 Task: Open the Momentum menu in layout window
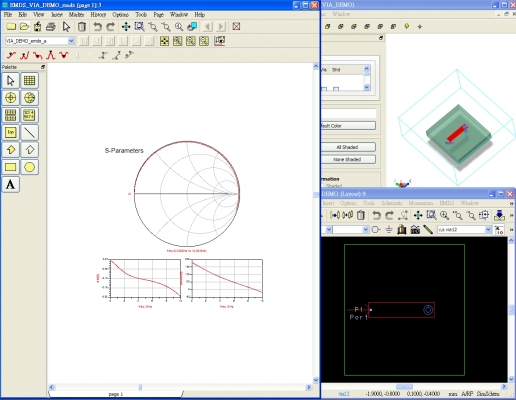421,203
